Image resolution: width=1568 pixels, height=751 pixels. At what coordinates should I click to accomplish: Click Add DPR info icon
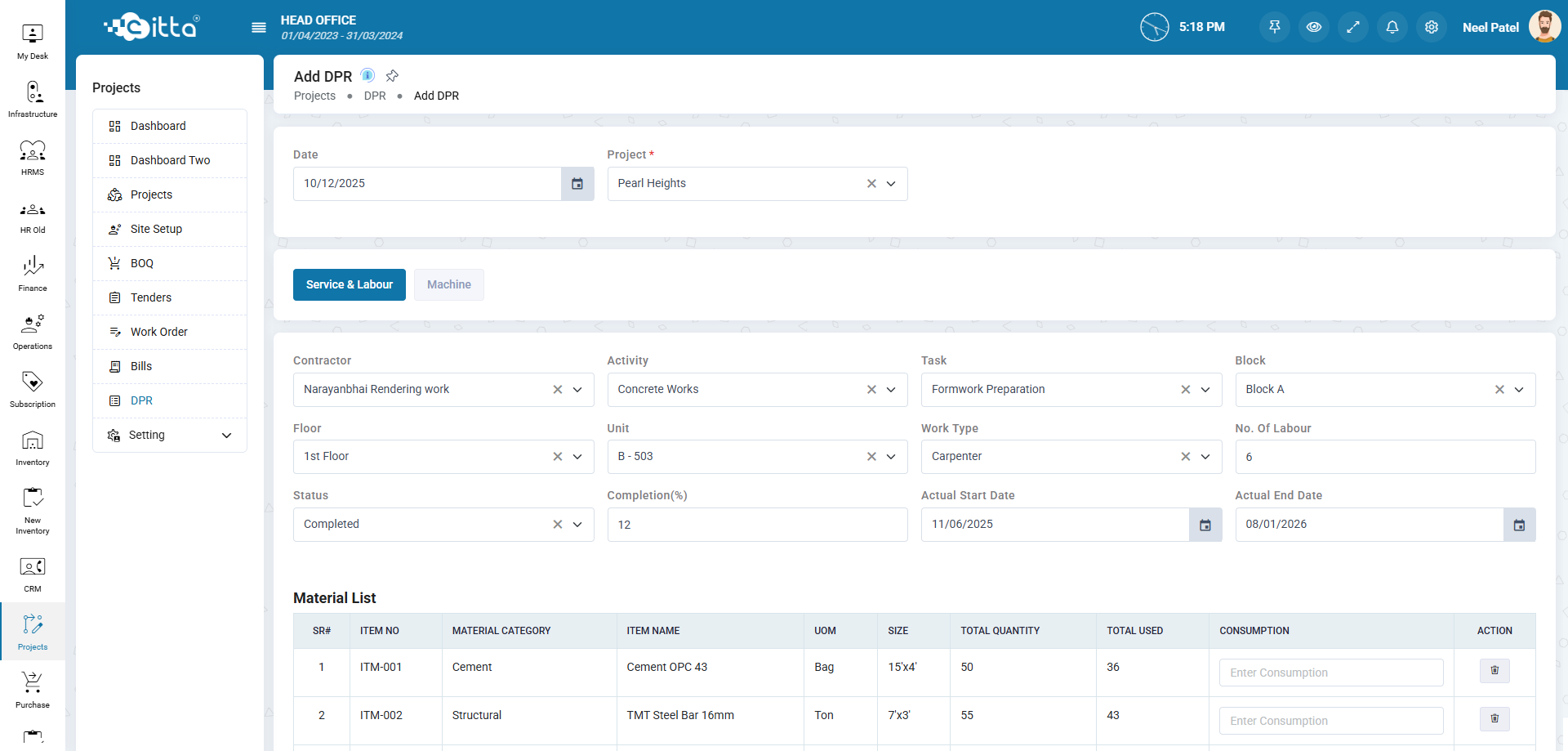(x=368, y=76)
